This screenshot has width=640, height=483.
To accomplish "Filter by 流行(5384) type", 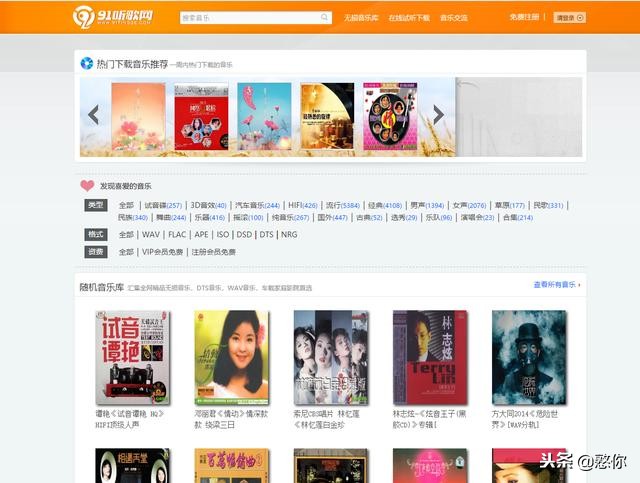I will [342, 205].
